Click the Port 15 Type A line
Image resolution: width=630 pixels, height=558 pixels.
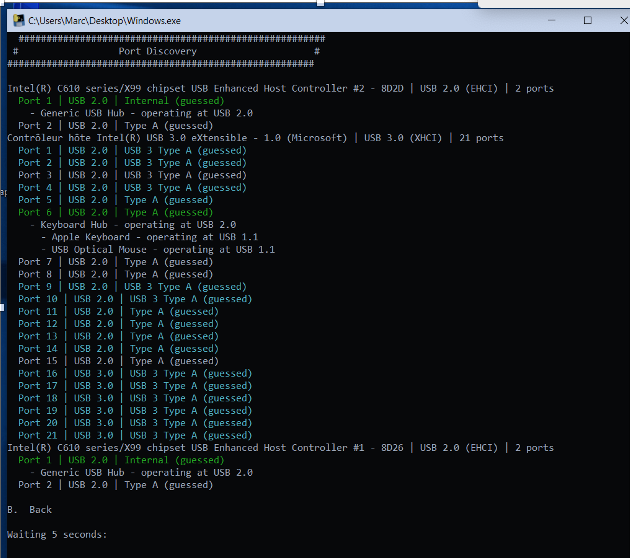[117, 361]
